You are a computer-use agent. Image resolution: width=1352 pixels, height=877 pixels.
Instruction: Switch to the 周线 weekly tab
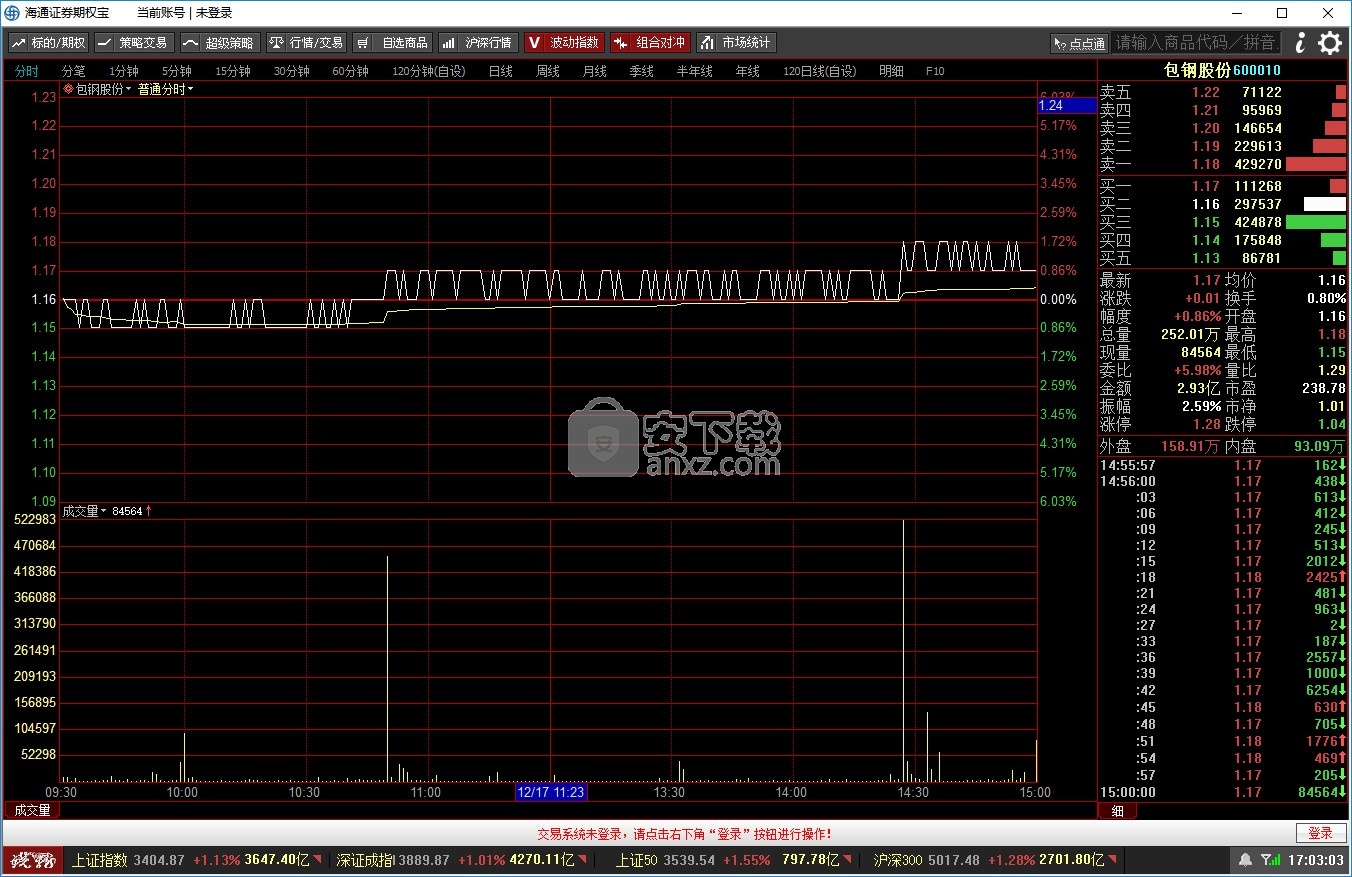pyautogui.click(x=547, y=71)
